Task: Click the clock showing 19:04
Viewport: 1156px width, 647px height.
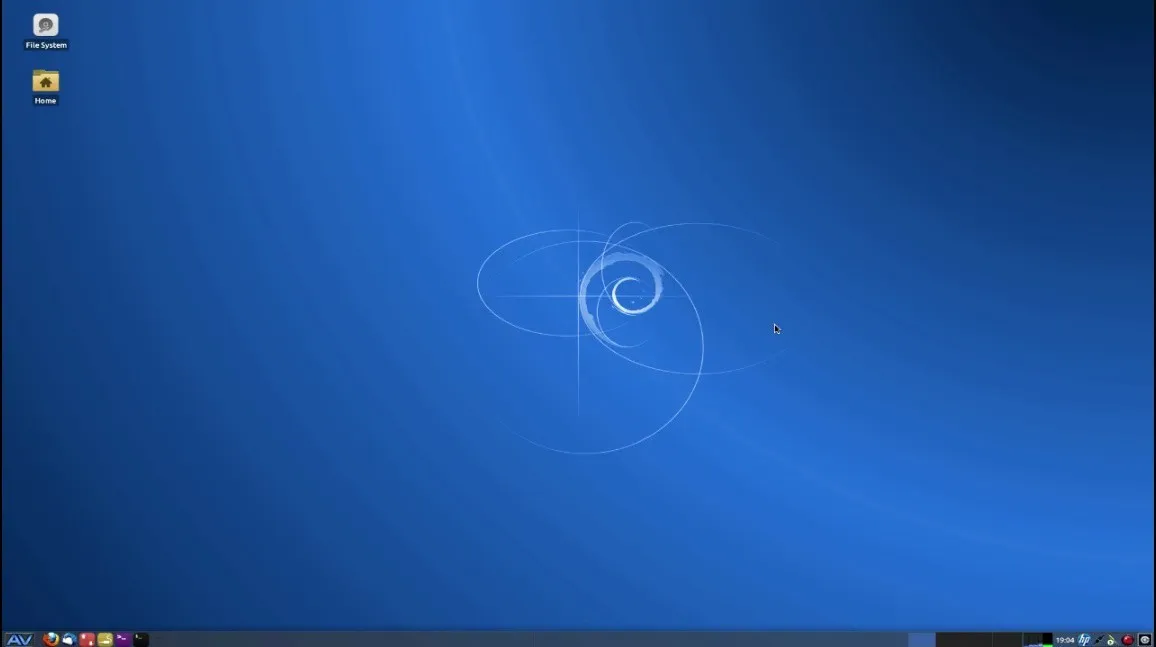Action: pyautogui.click(x=1064, y=639)
